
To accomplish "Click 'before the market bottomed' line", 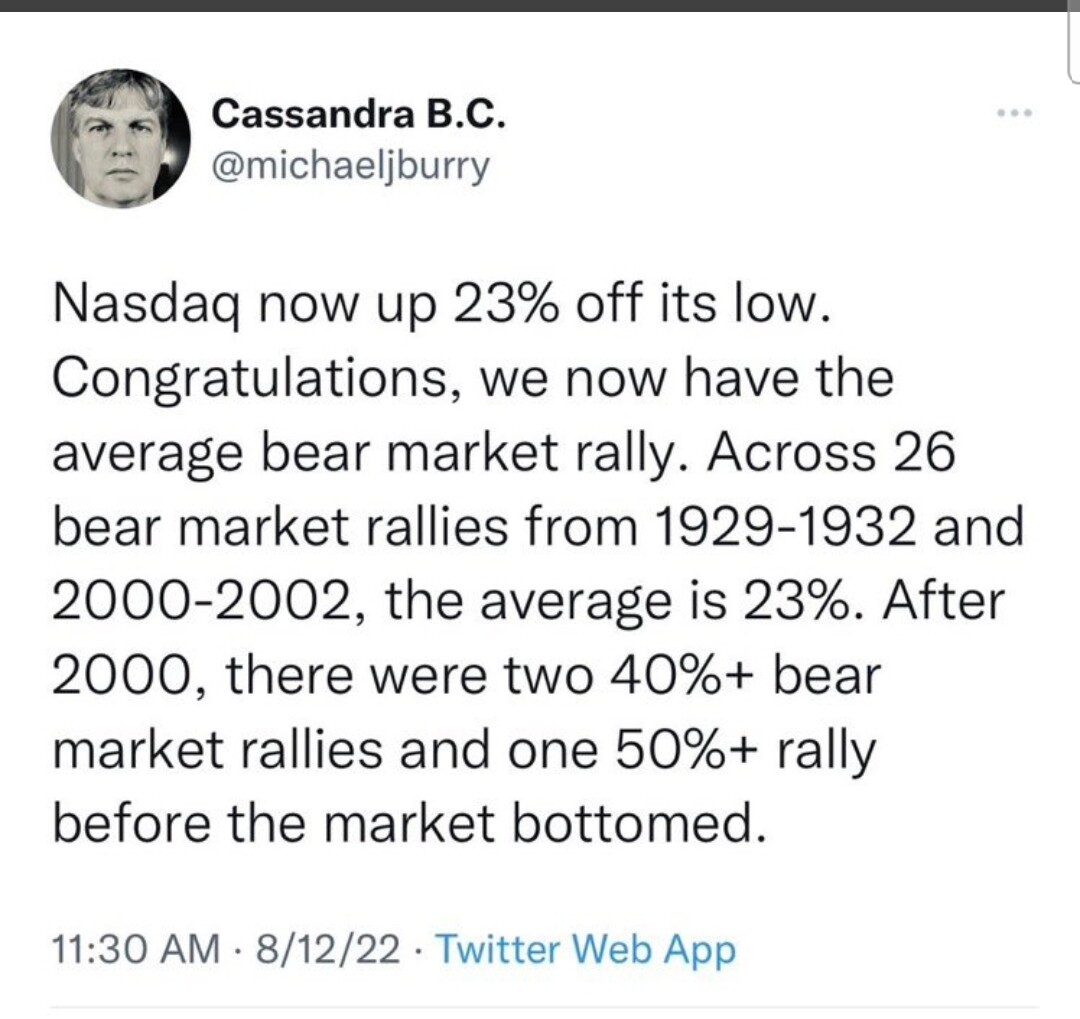I will coord(409,824).
